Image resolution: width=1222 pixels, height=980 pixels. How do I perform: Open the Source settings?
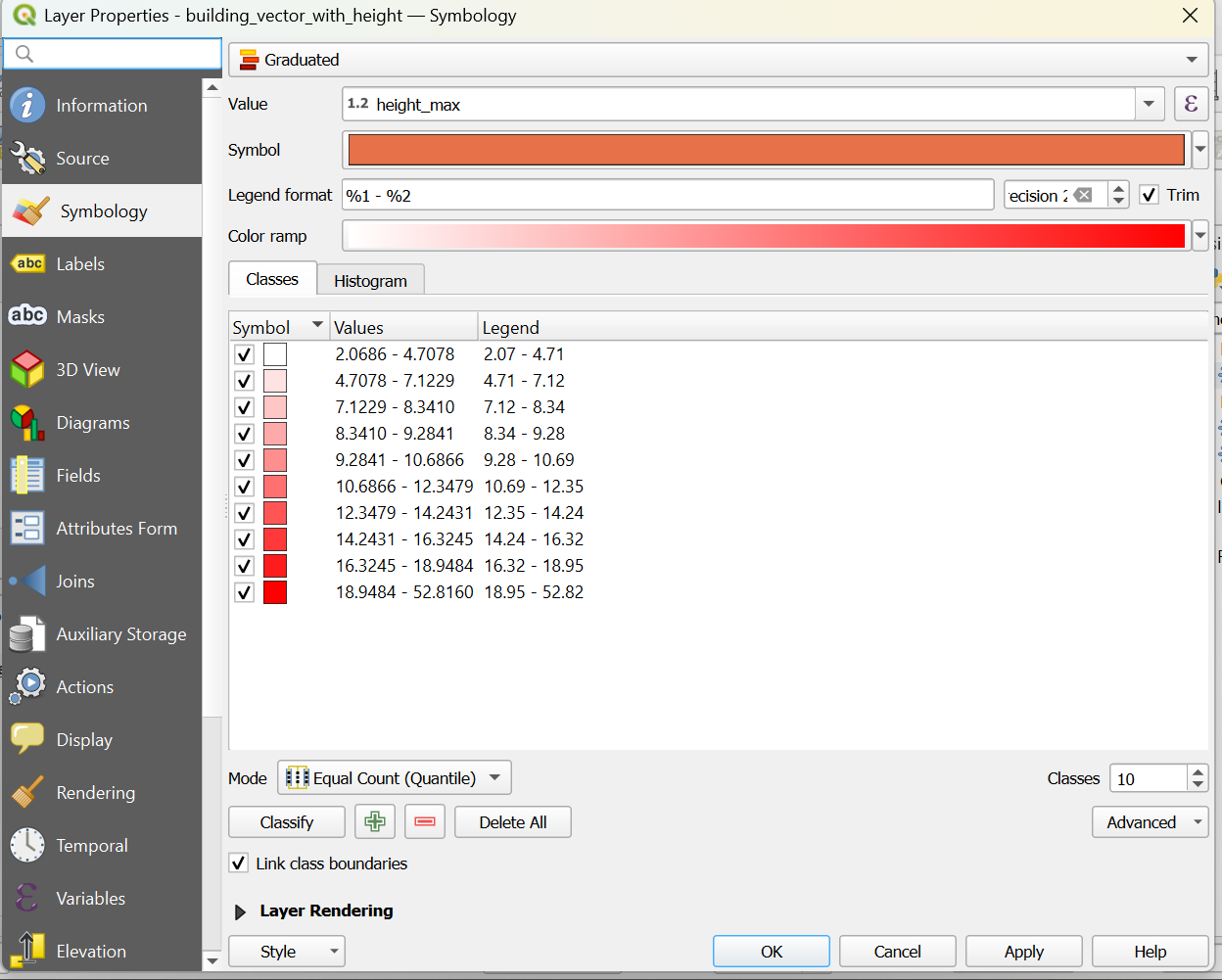coord(102,159)
